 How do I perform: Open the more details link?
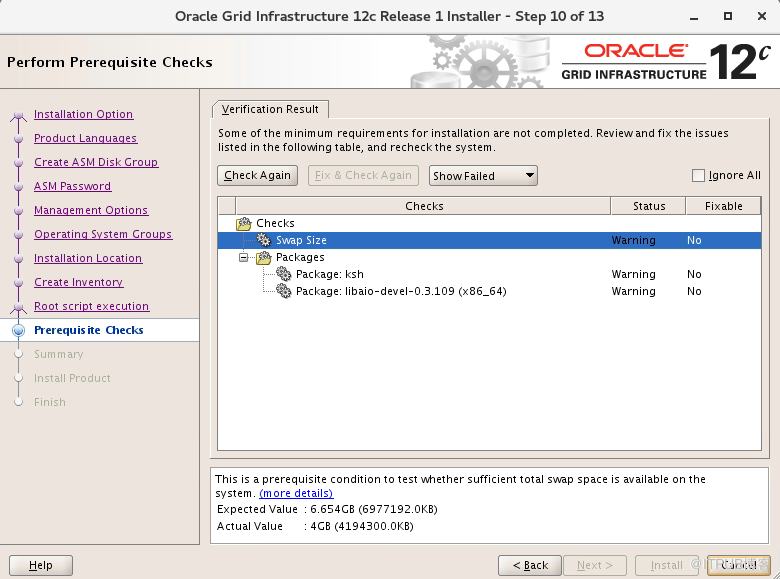point(296,493)
